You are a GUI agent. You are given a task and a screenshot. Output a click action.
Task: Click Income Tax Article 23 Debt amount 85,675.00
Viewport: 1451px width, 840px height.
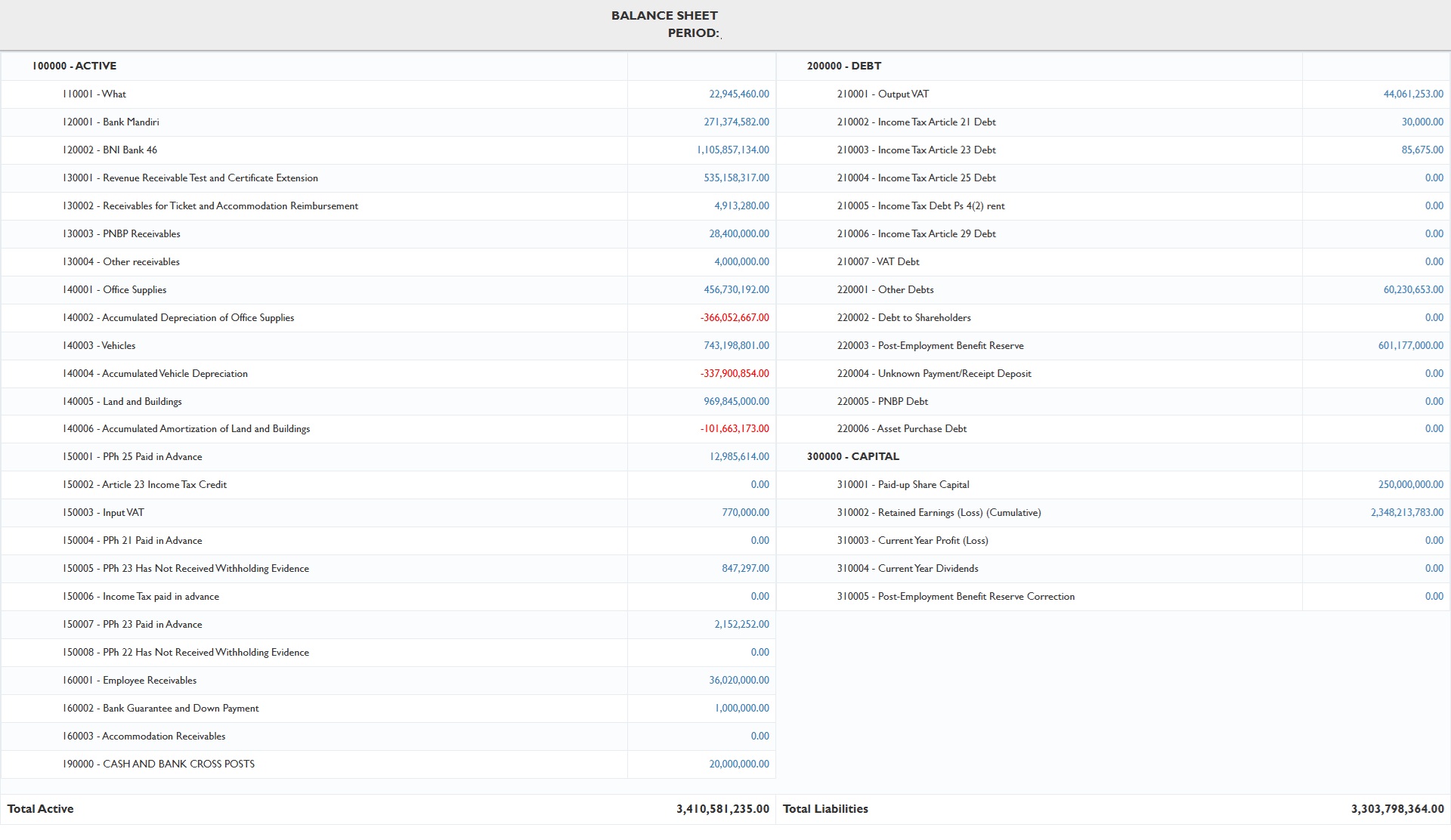tap(1422, 150)
